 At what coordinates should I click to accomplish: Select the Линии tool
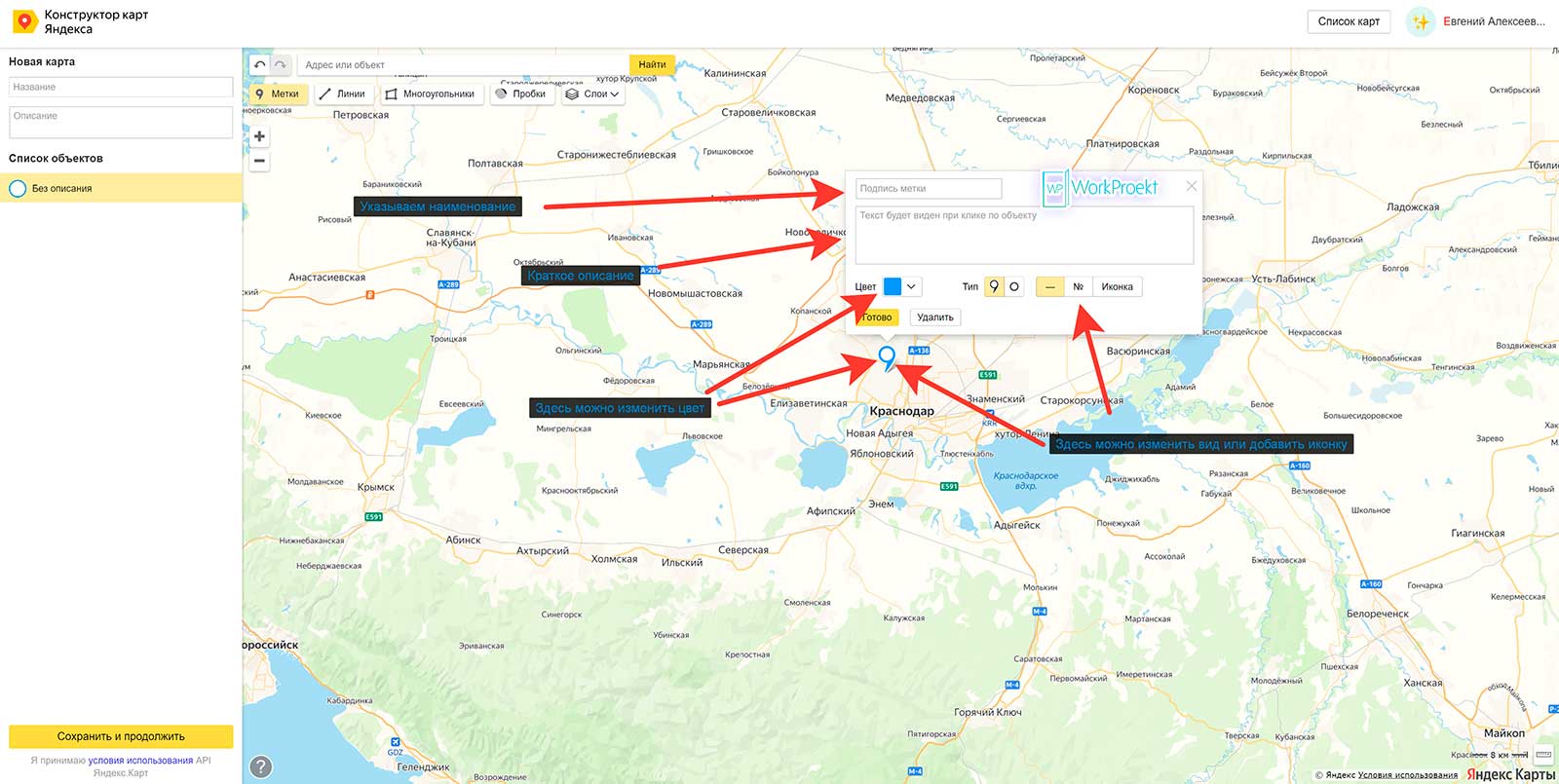[341, 94]
